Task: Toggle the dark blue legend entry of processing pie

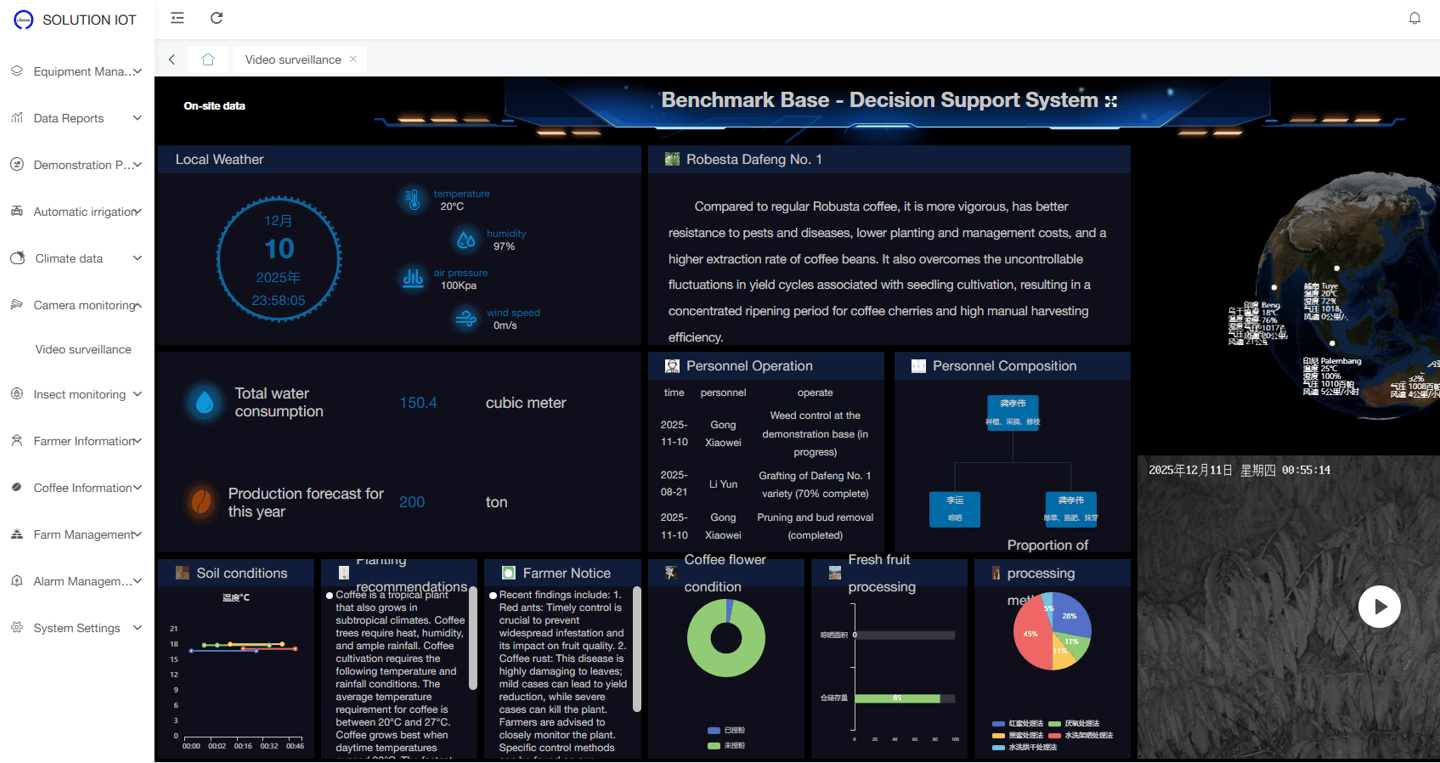Action: pos(1018,723)
